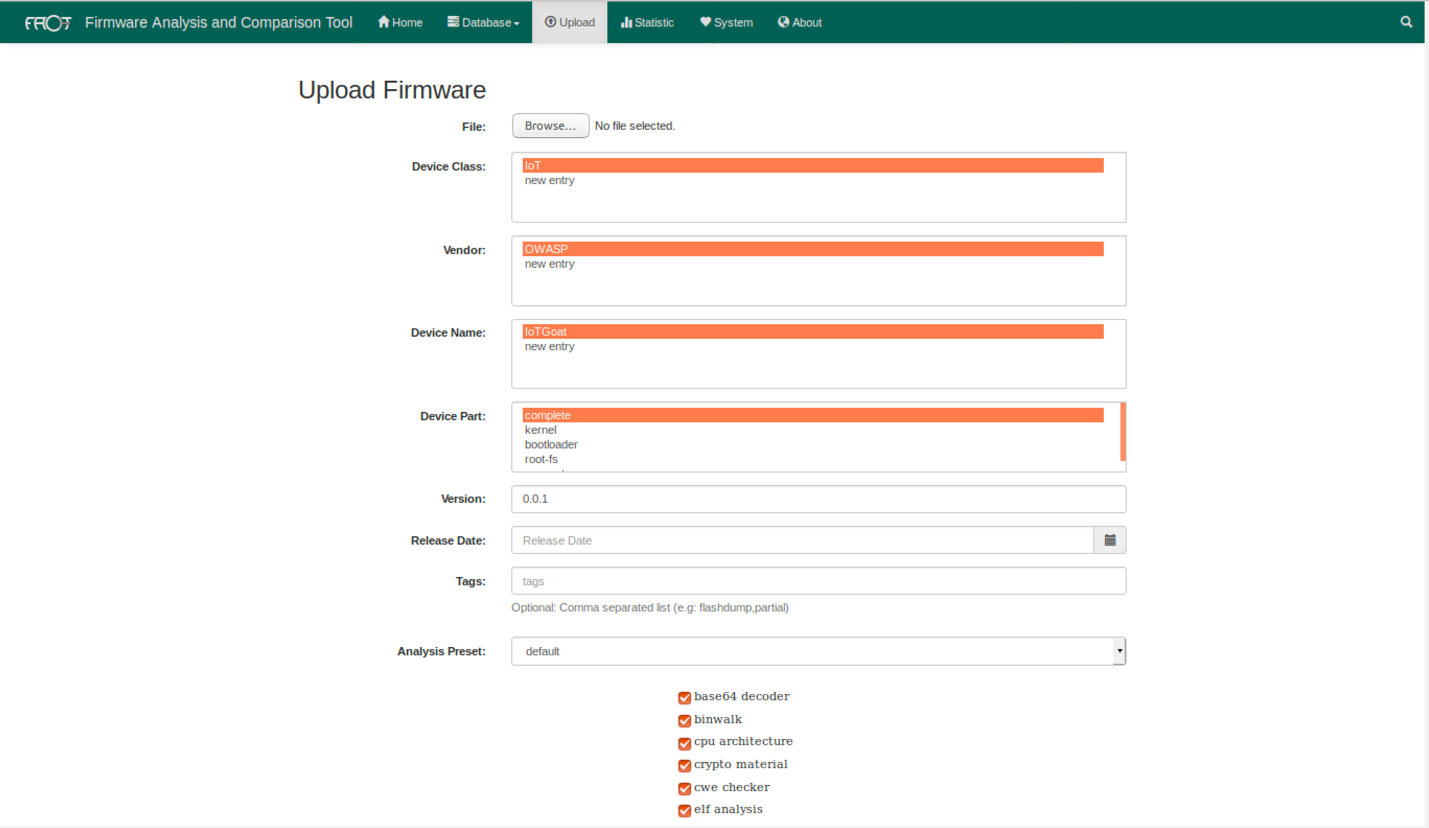Click the Version input field
This screenshot has width=1429, height=828.
(819, 499)
